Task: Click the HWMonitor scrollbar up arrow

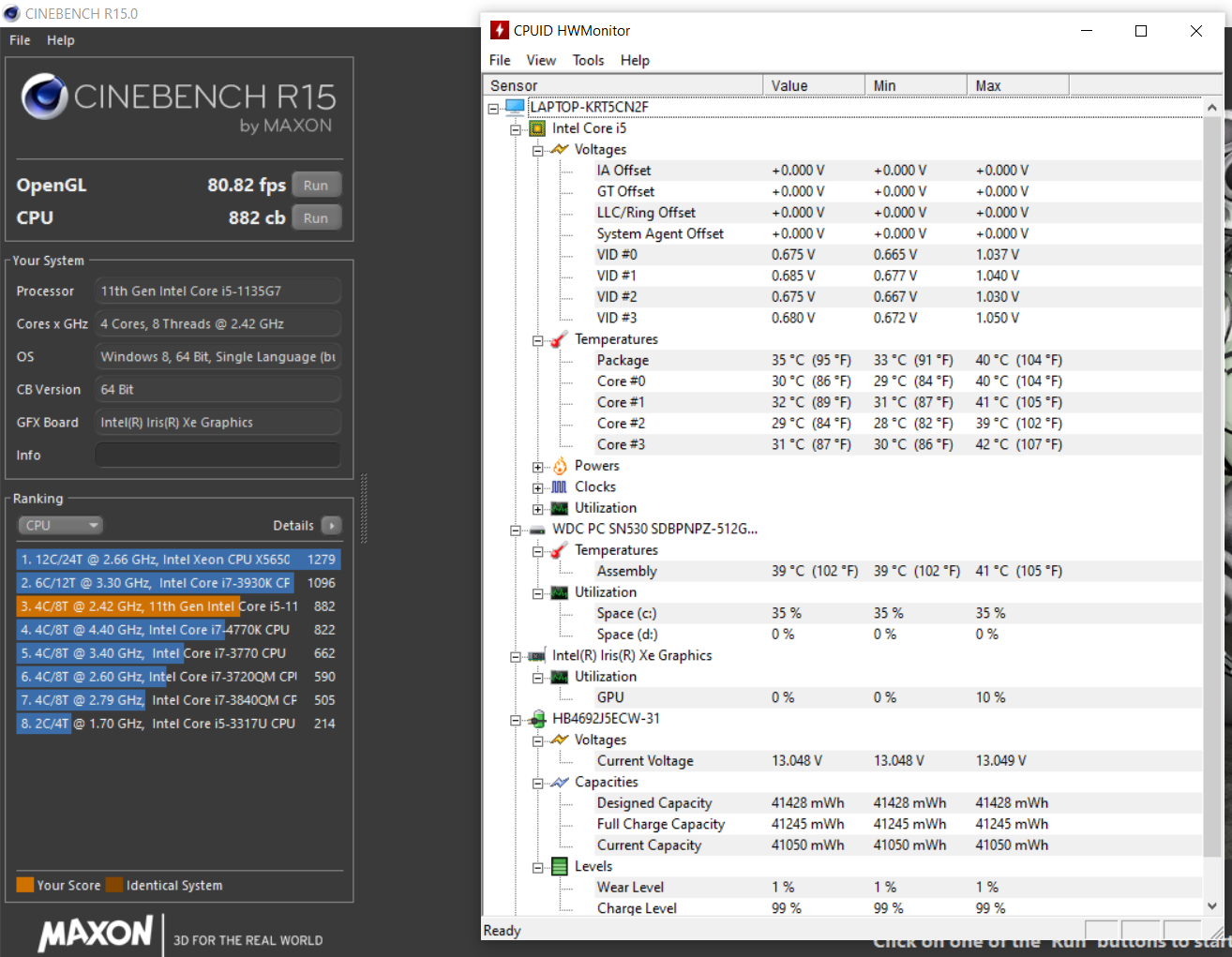Action: [x=1212, y=108]
